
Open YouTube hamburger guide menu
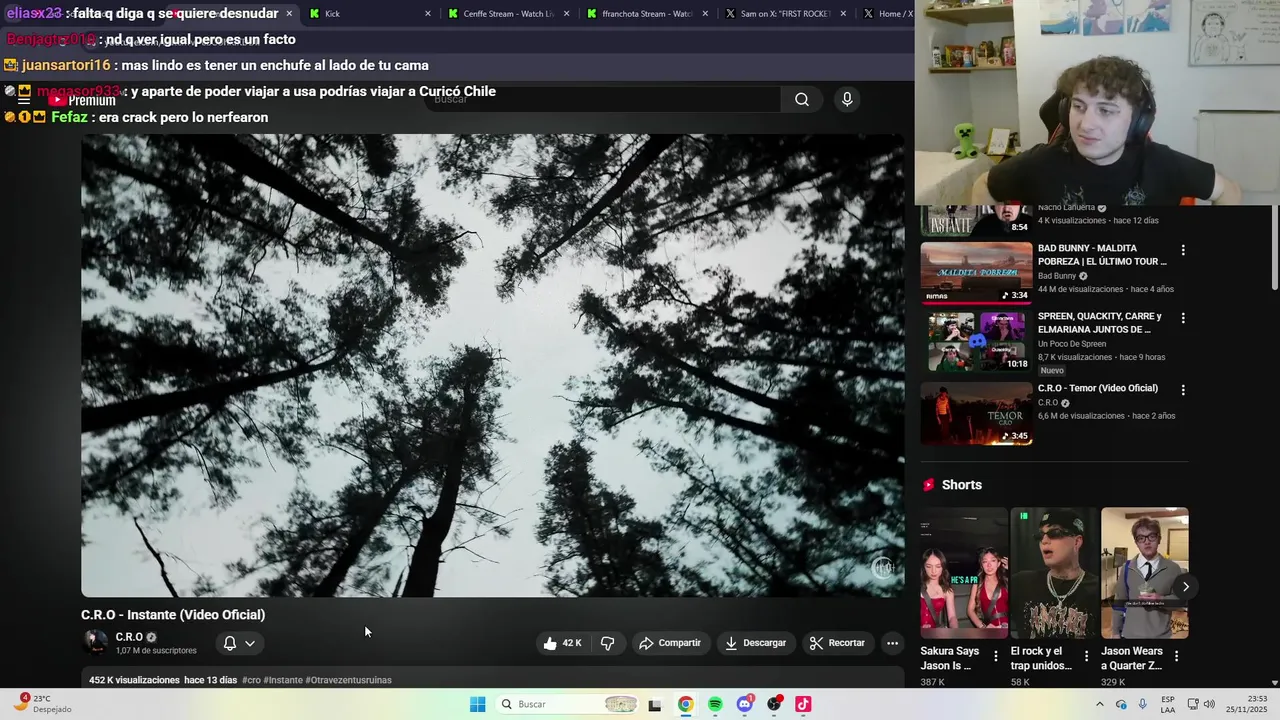[24, 100]
